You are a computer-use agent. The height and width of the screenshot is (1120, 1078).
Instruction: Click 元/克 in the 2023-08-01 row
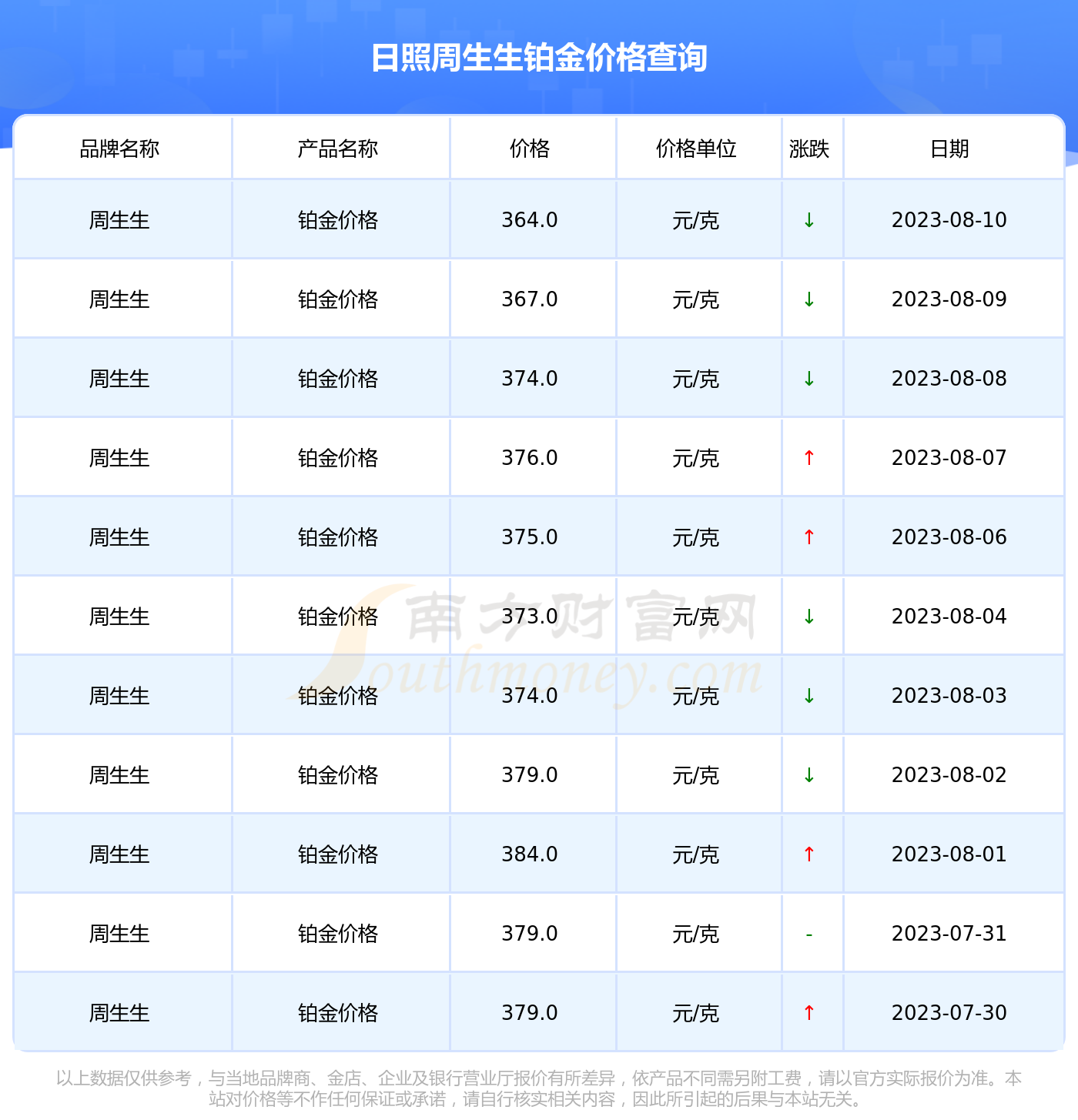[x=696, y=854]
